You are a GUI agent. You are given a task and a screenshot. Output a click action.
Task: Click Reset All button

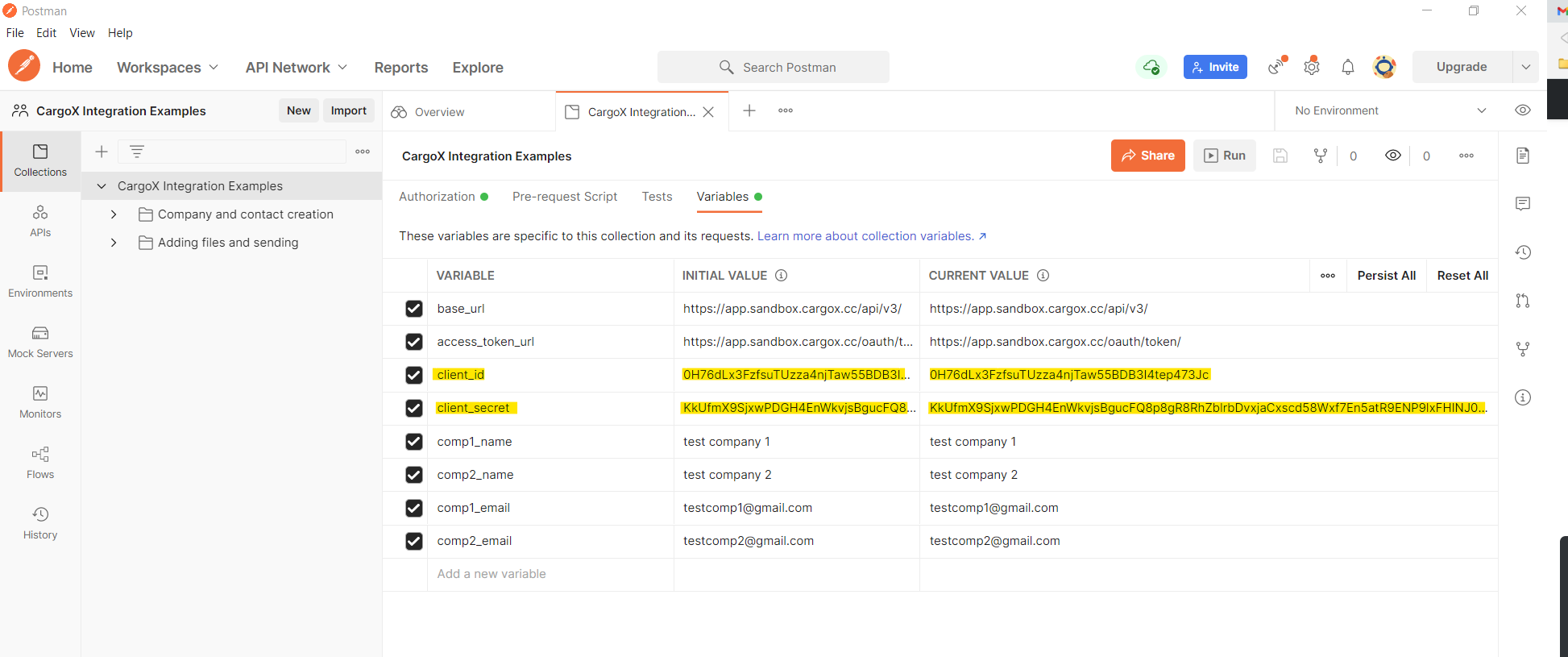(x=1462, y=276)
